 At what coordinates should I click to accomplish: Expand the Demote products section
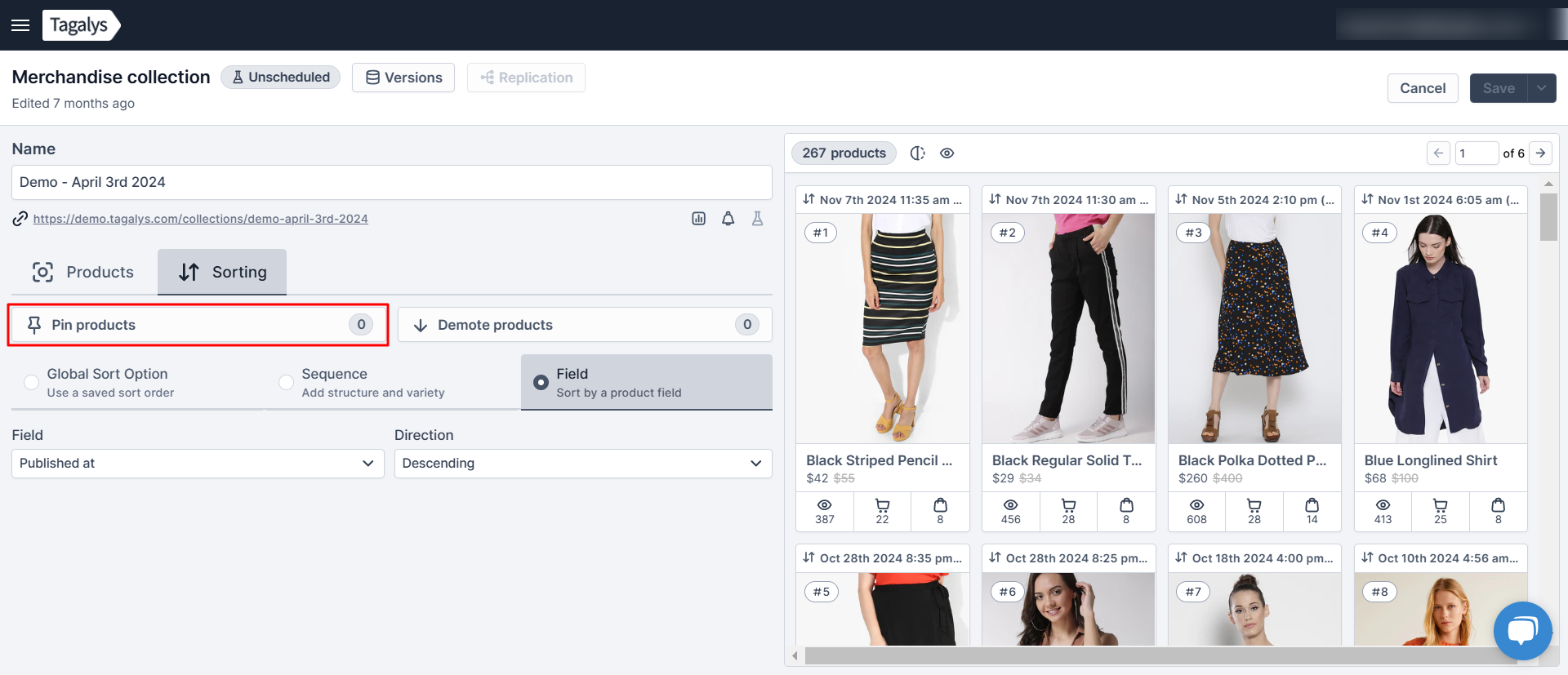coord(585,325)
